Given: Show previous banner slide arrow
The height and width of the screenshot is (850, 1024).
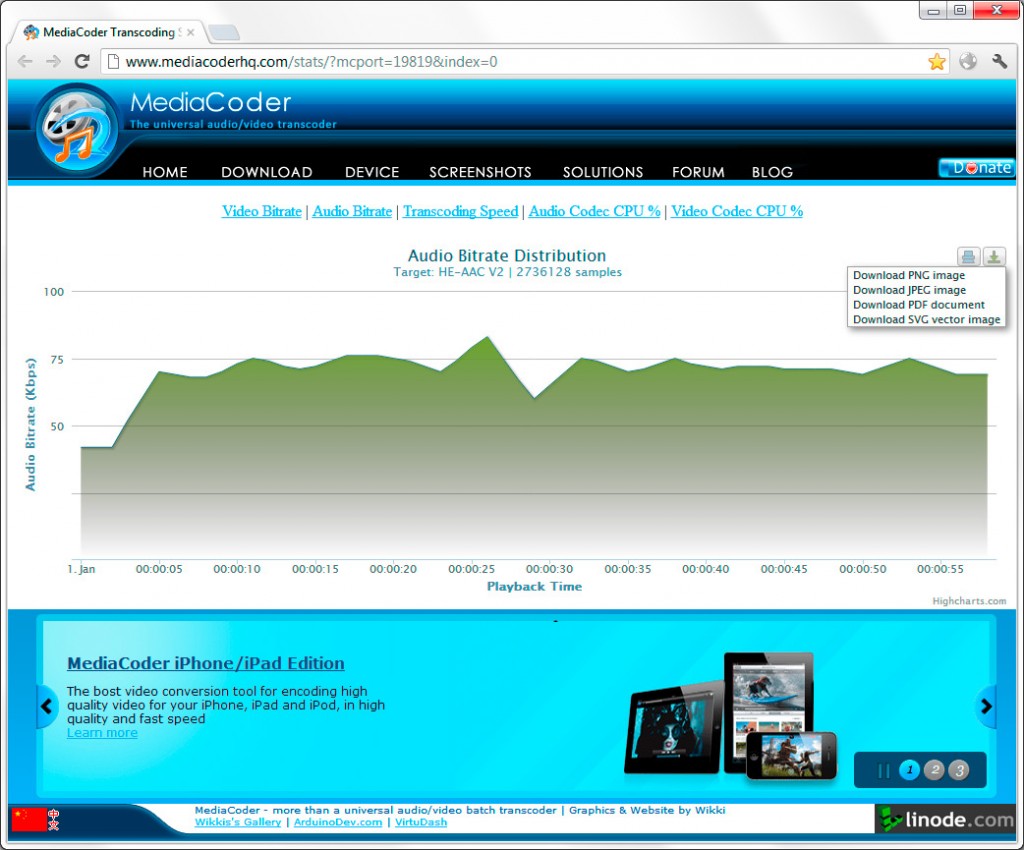Looking at the screenshot, I should 46,706.
